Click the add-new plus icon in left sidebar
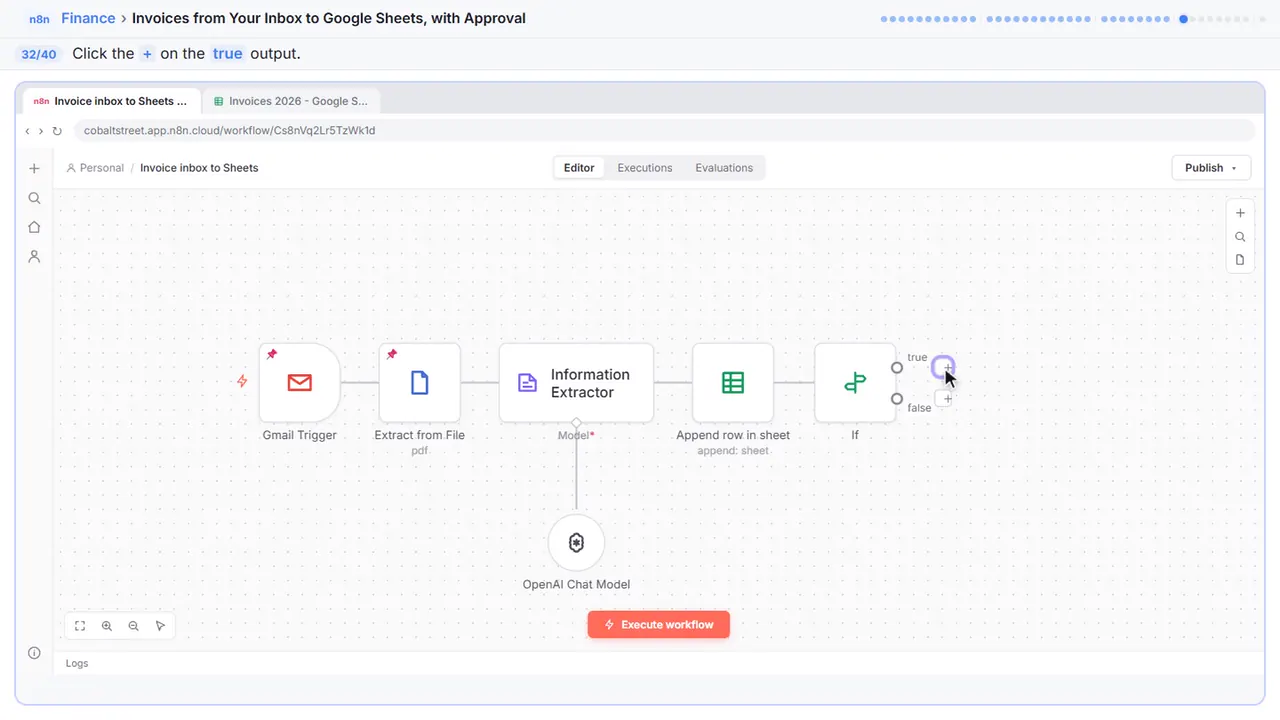This screenshot has width=1280, height=720. click(34, 169)
